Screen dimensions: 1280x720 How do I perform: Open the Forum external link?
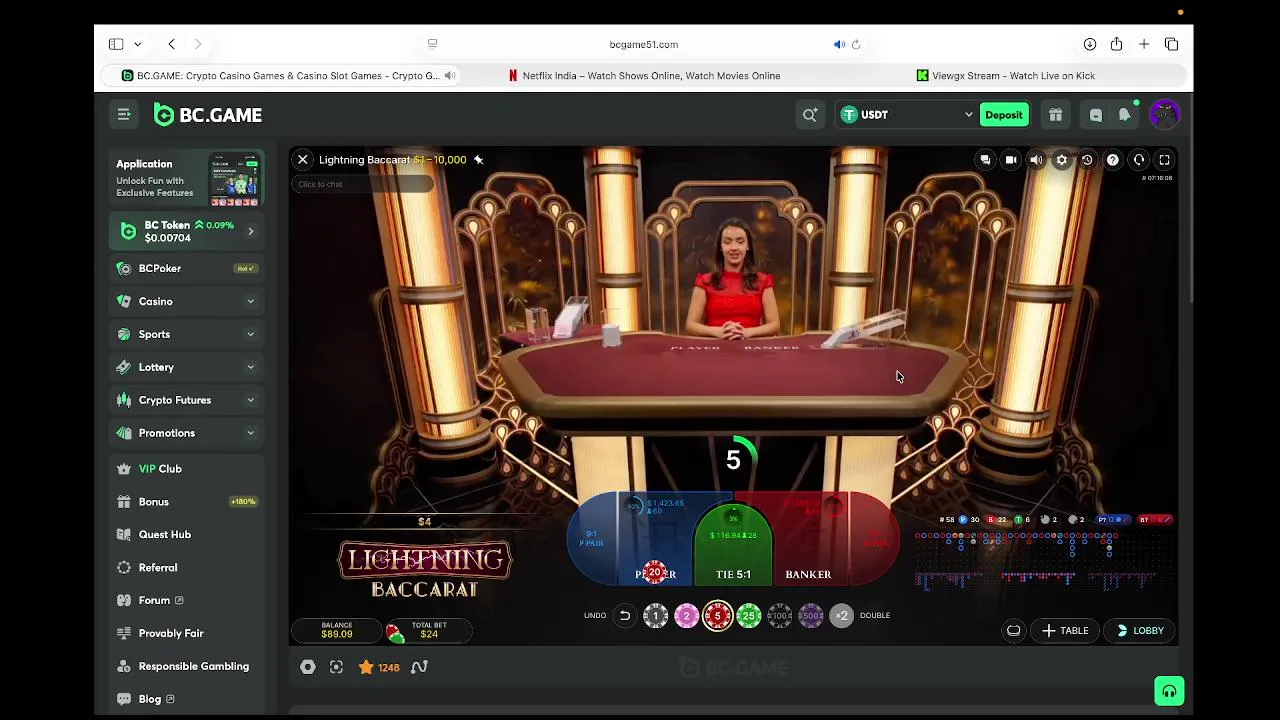click(186, 601)
